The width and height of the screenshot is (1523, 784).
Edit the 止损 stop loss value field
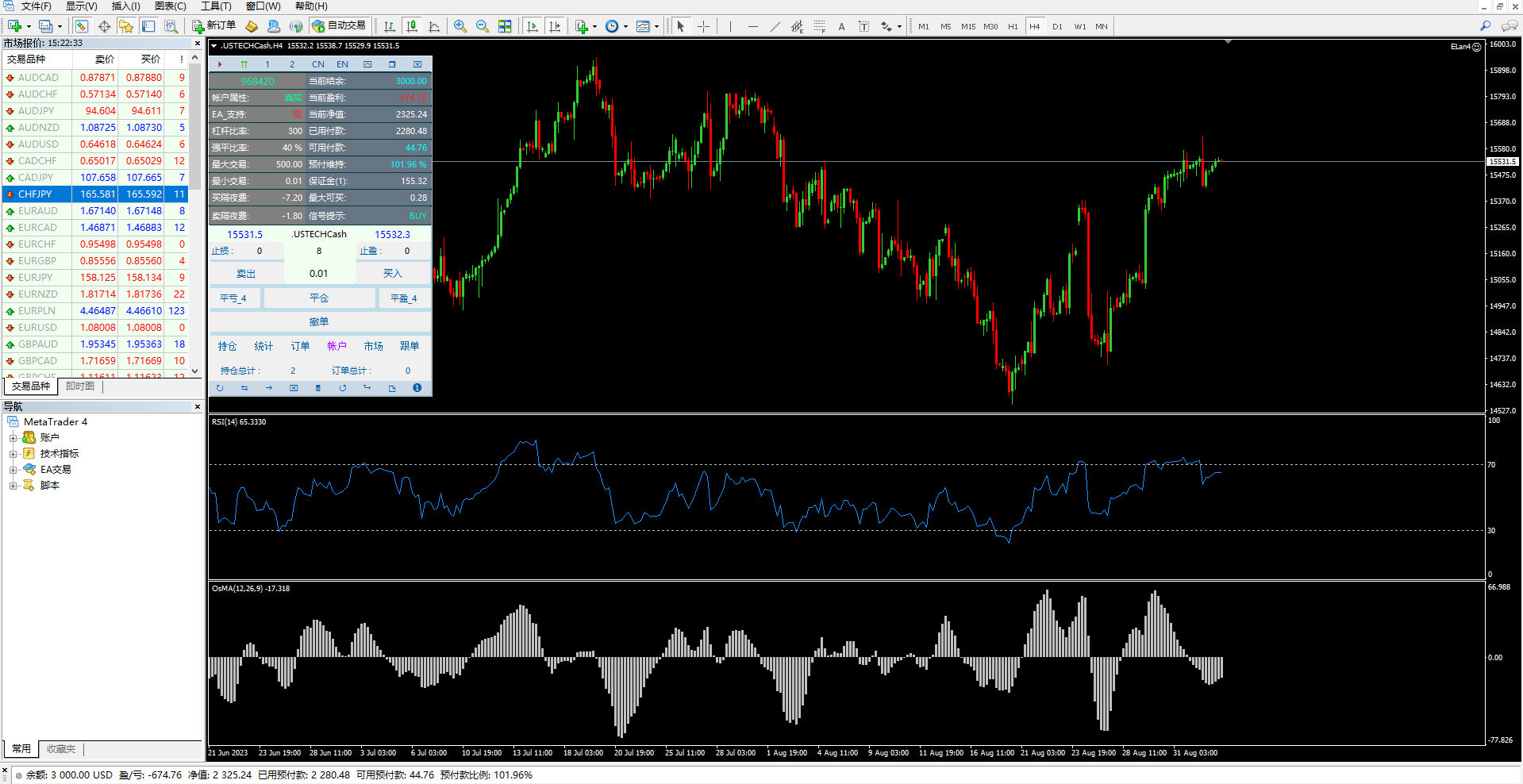pyautogui.click(x=259, y=252)
